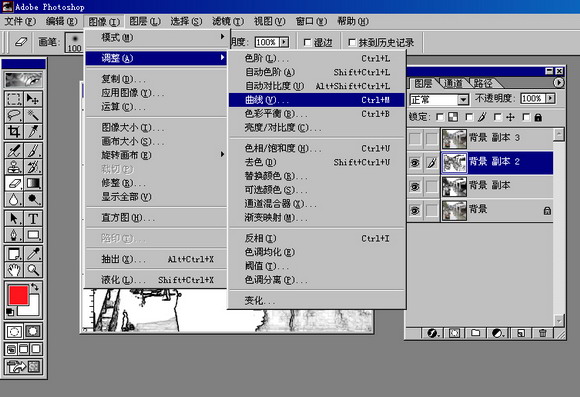Click the delete layer trash icon
580x397 pixels.
pos(543,333)
